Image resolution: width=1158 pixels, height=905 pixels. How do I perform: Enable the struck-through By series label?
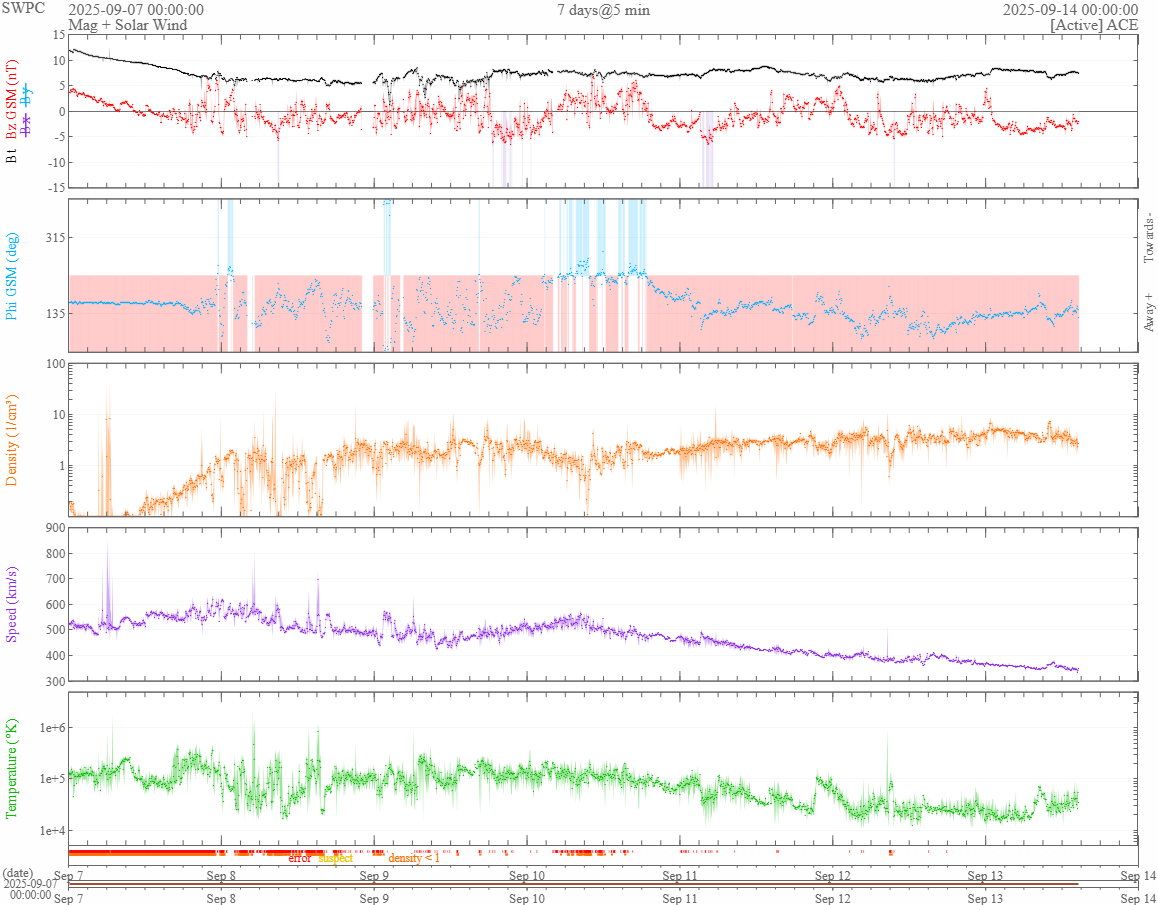[26, 95]
